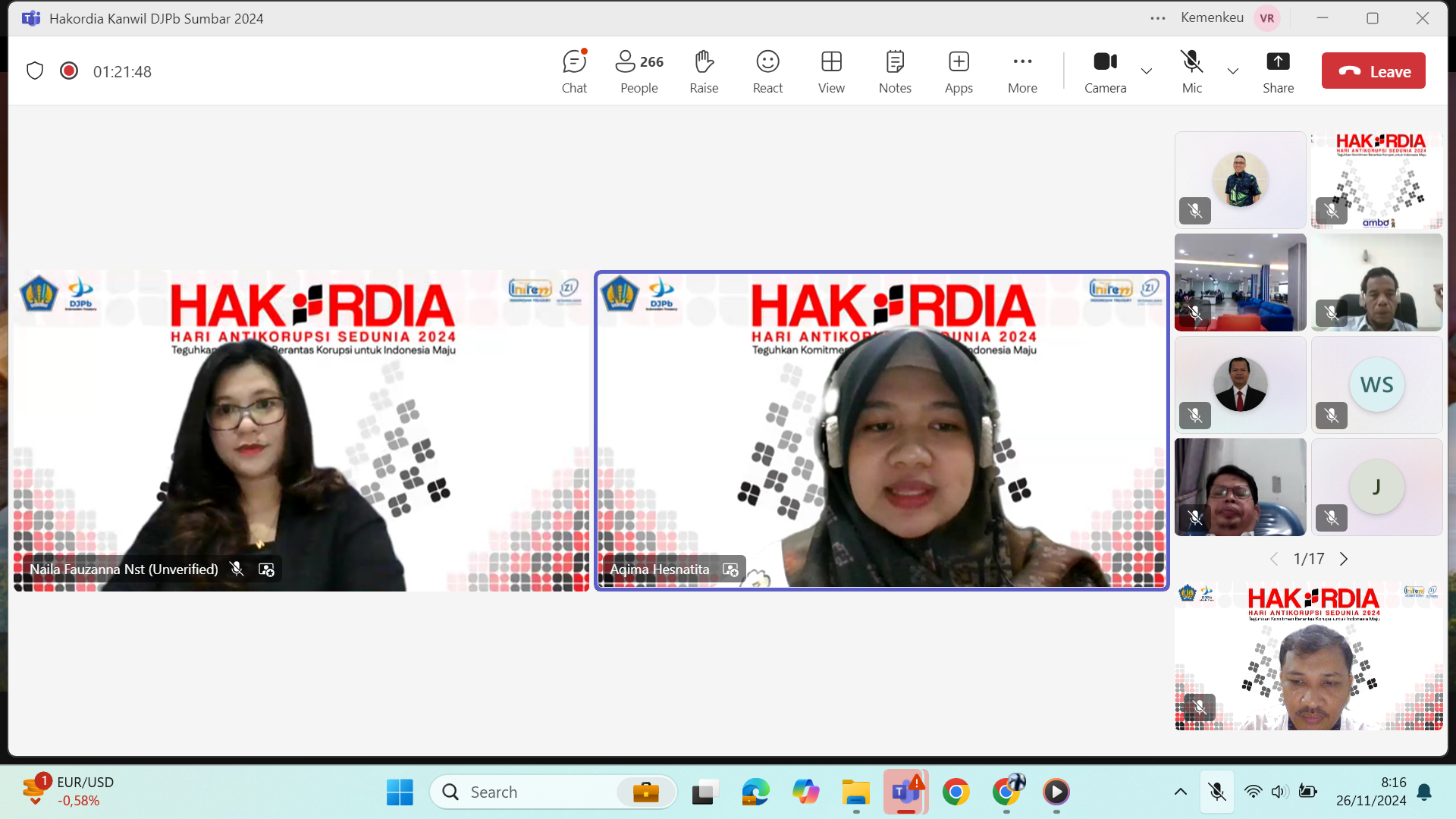Open the React emoji menu

(767, 72)
